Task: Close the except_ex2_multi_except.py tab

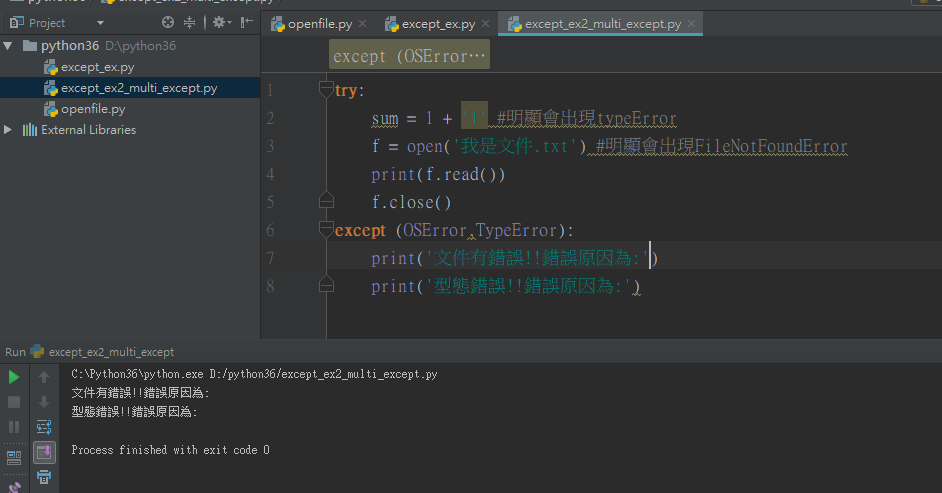Action: (x=691, y=23)
